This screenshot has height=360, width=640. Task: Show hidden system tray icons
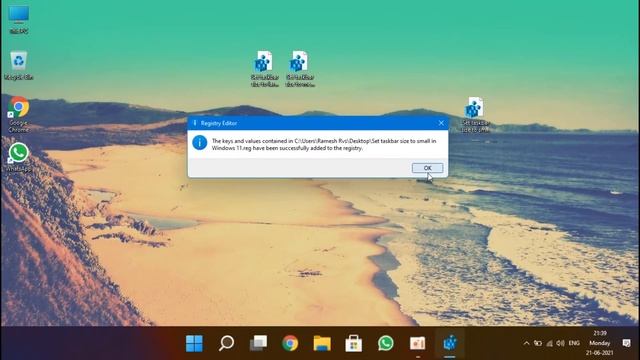527,343
